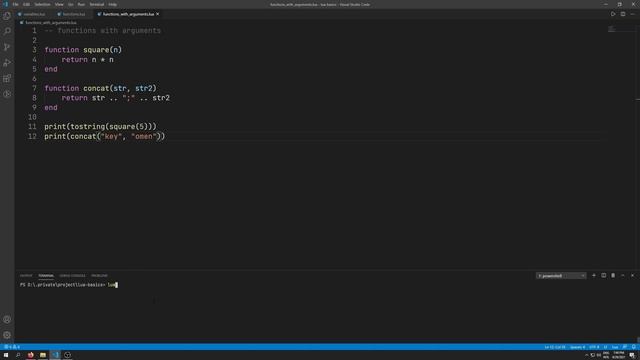Open the Manage gear icon

click(7, 335)
